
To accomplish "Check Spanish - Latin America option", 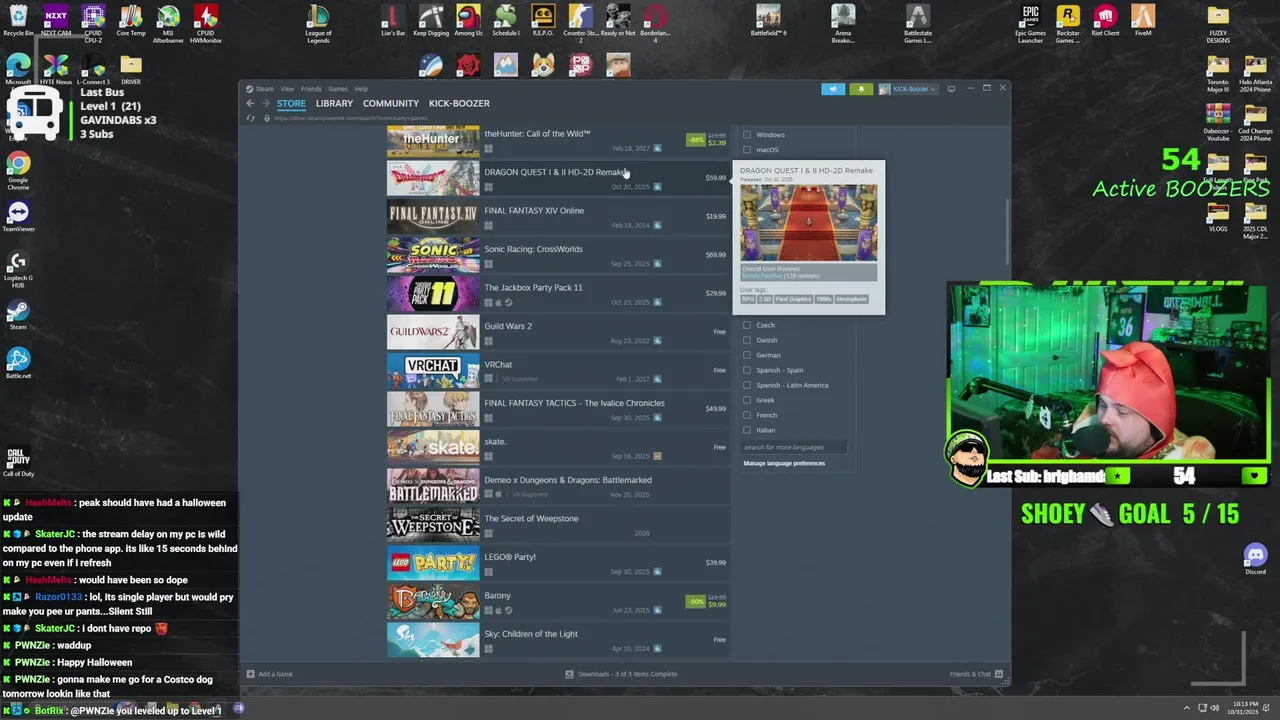I will click(747, 385).
